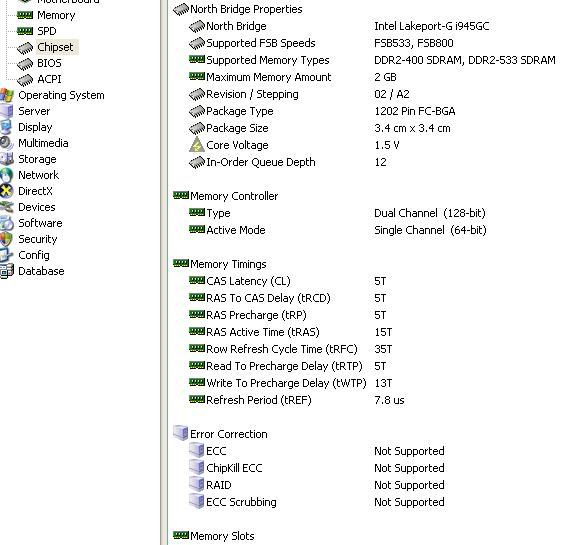Click the Memory Controller section icon
The height and width of the screenshot is (545, 578).
point(181,195)
